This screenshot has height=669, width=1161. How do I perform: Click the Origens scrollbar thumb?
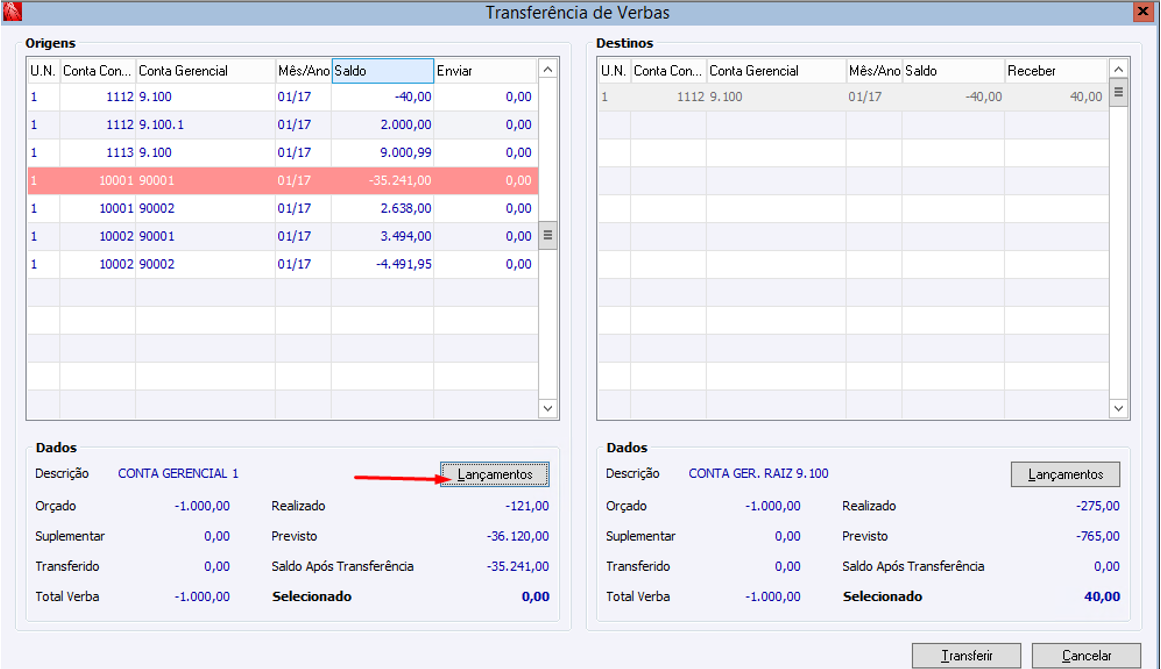(x=548, y=235)
